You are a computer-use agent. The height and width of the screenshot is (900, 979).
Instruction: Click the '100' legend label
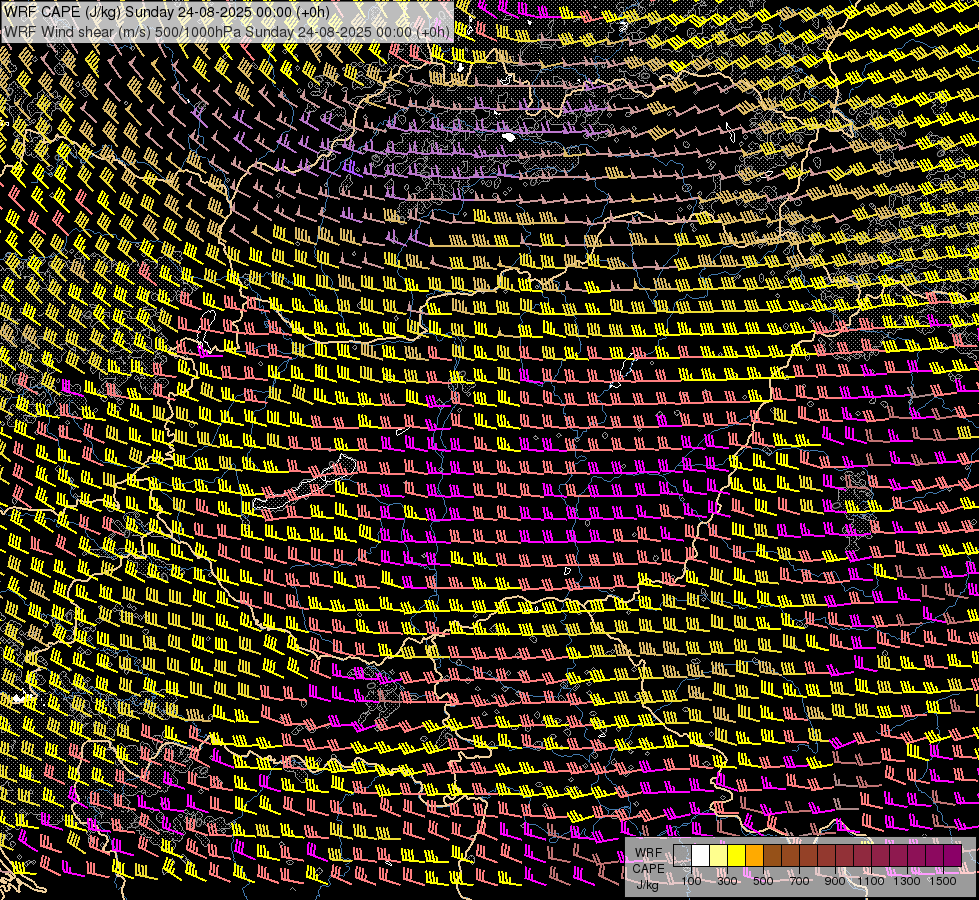[691, 881]
